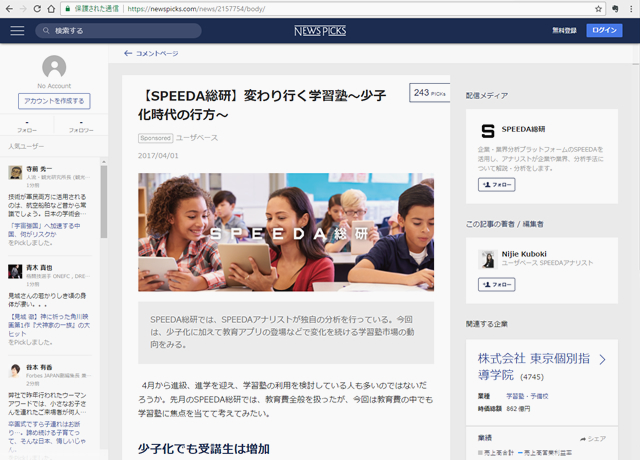This screenshot has height=460, width=640.
Task: Click browser reload page icon
Action: point(50,8)
